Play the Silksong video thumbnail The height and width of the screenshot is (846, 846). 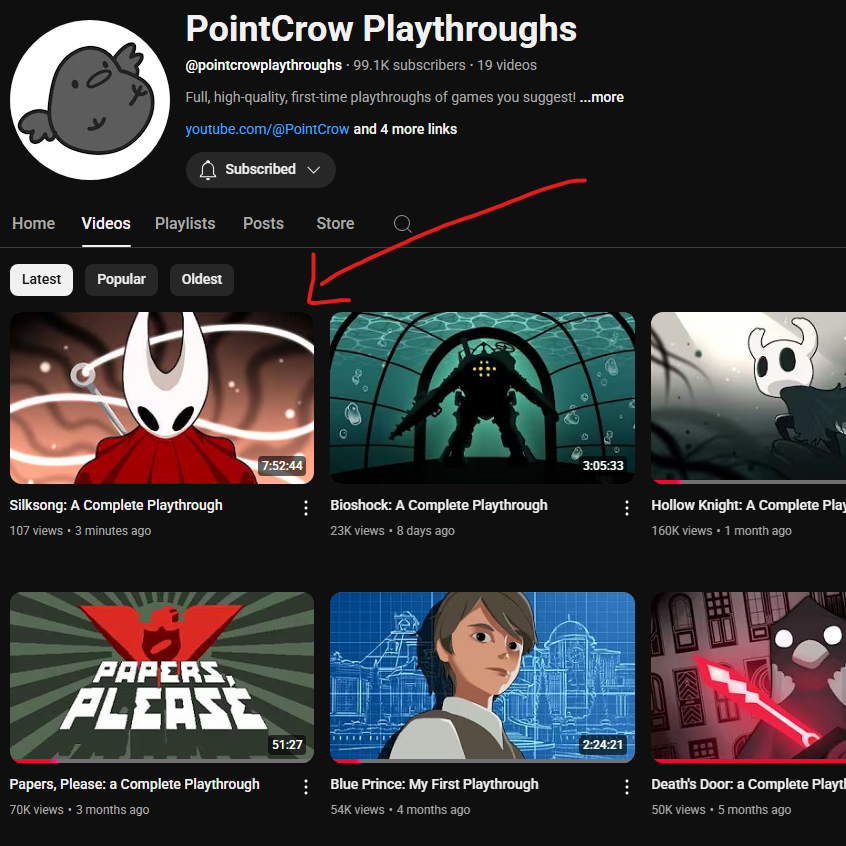(x=162, y=398)
